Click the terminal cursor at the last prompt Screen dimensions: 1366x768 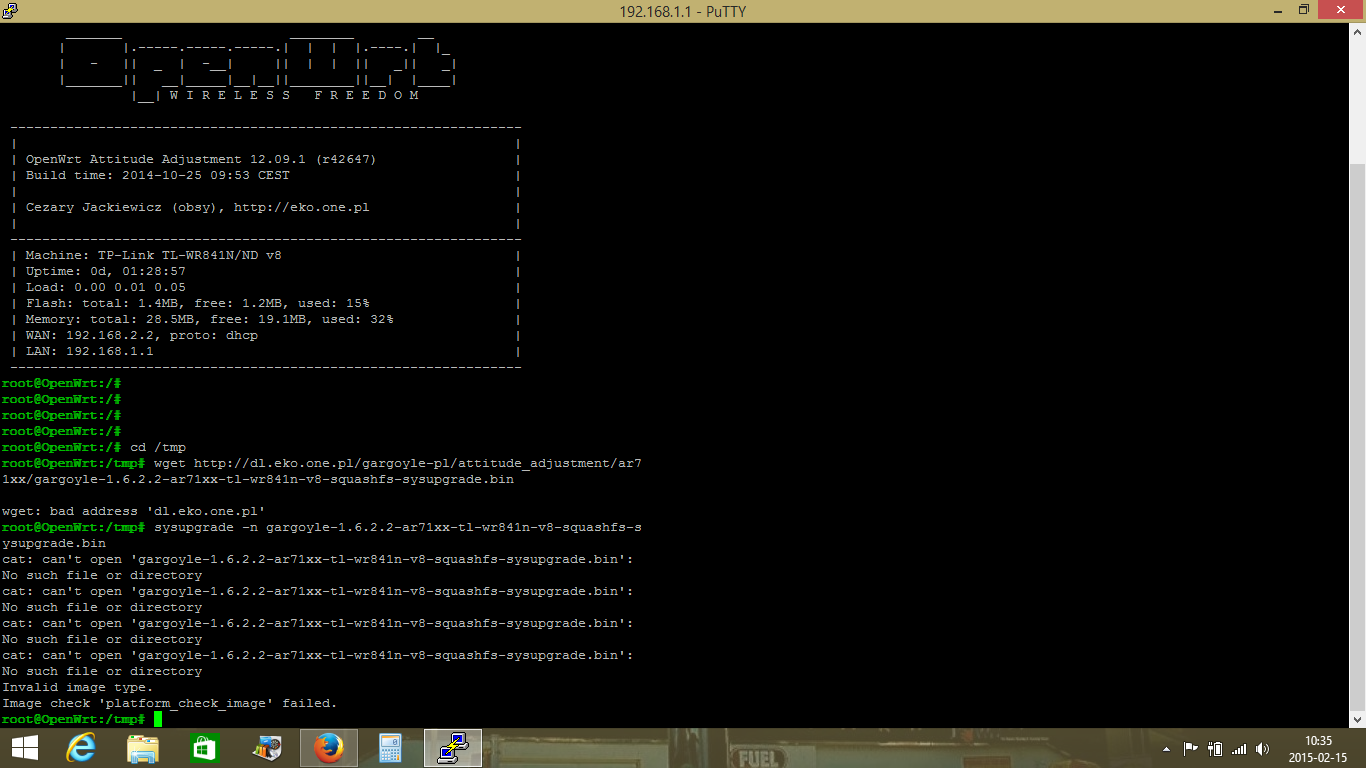[158, 719]
